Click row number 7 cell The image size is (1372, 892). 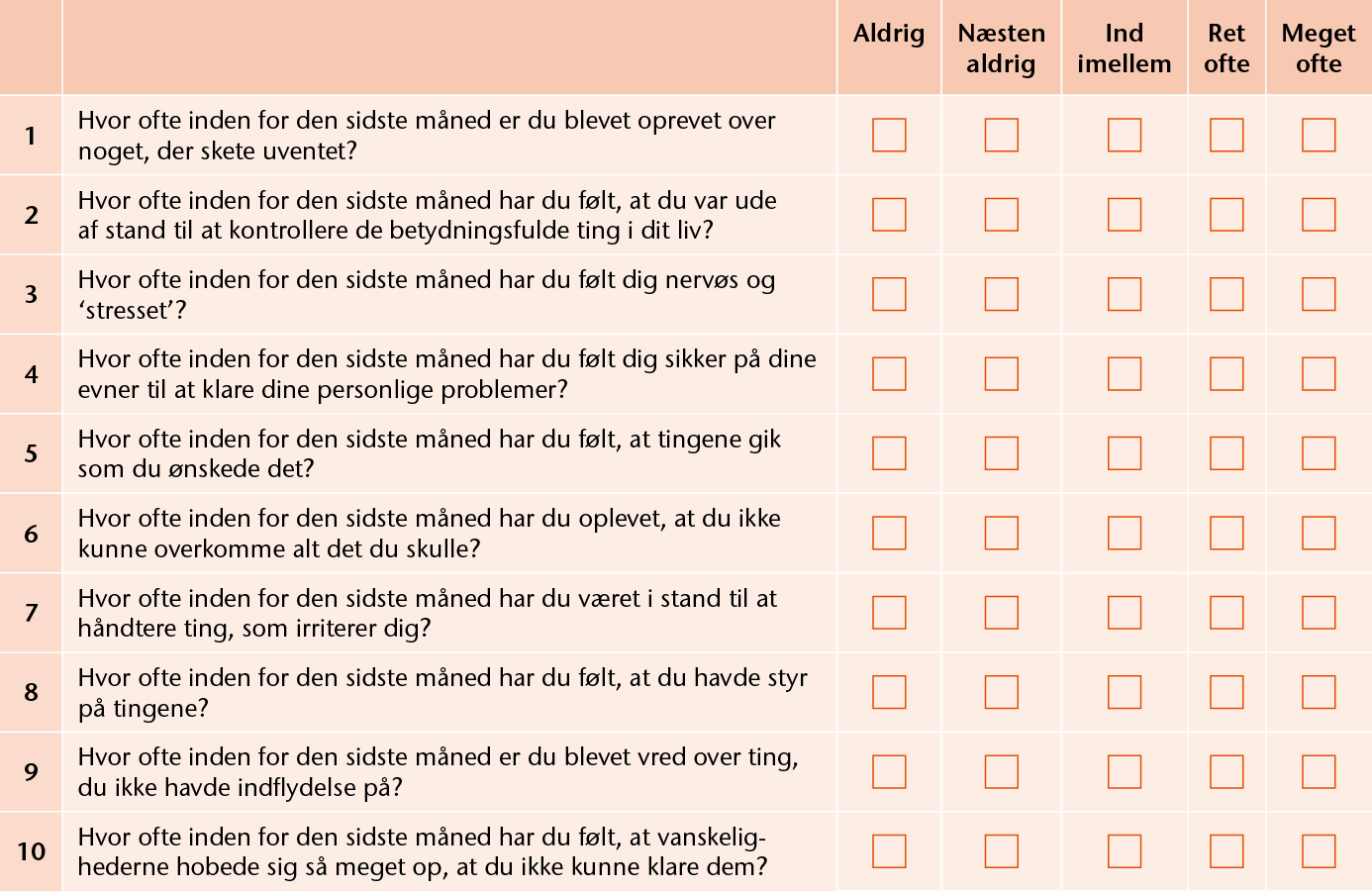click(x=31, y=613)
